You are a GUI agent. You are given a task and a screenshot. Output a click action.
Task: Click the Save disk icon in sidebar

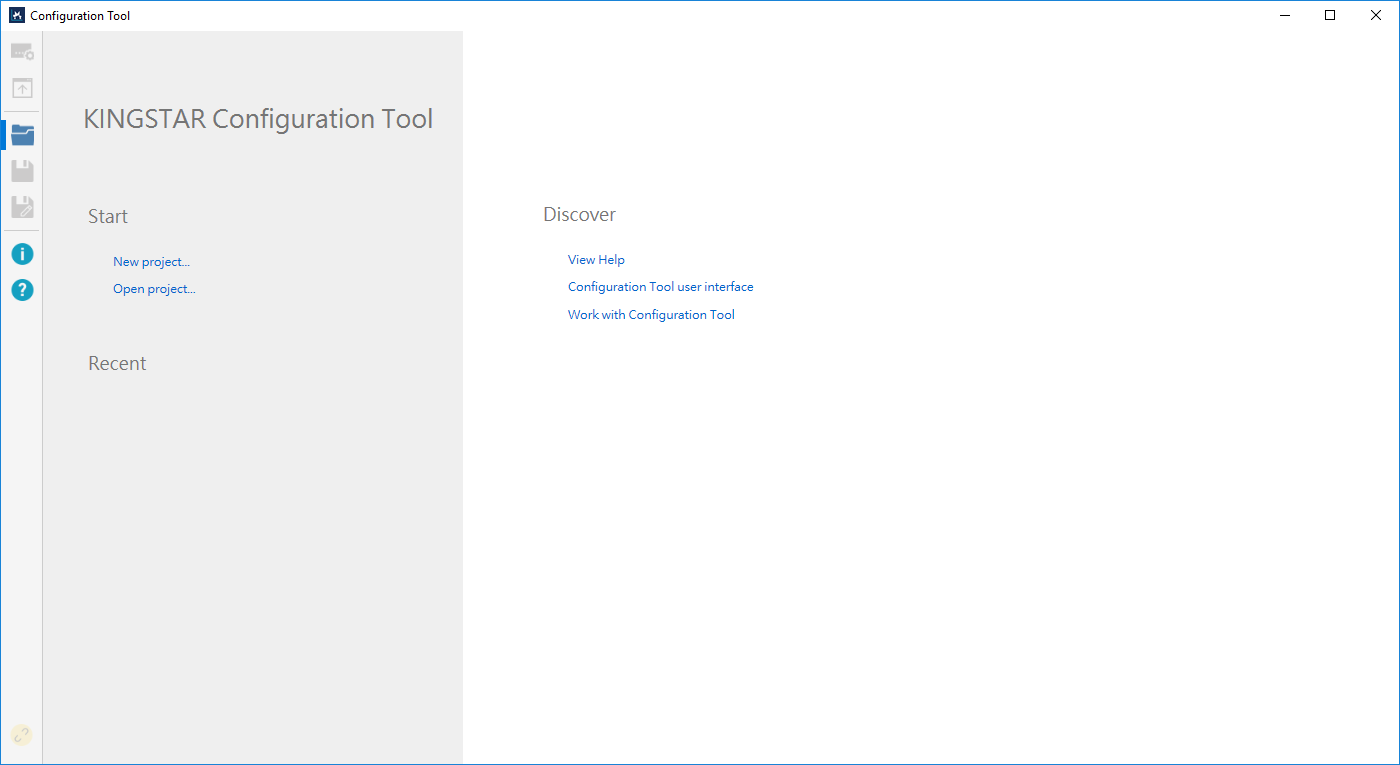pyautogui.click(x=22, y=171)
